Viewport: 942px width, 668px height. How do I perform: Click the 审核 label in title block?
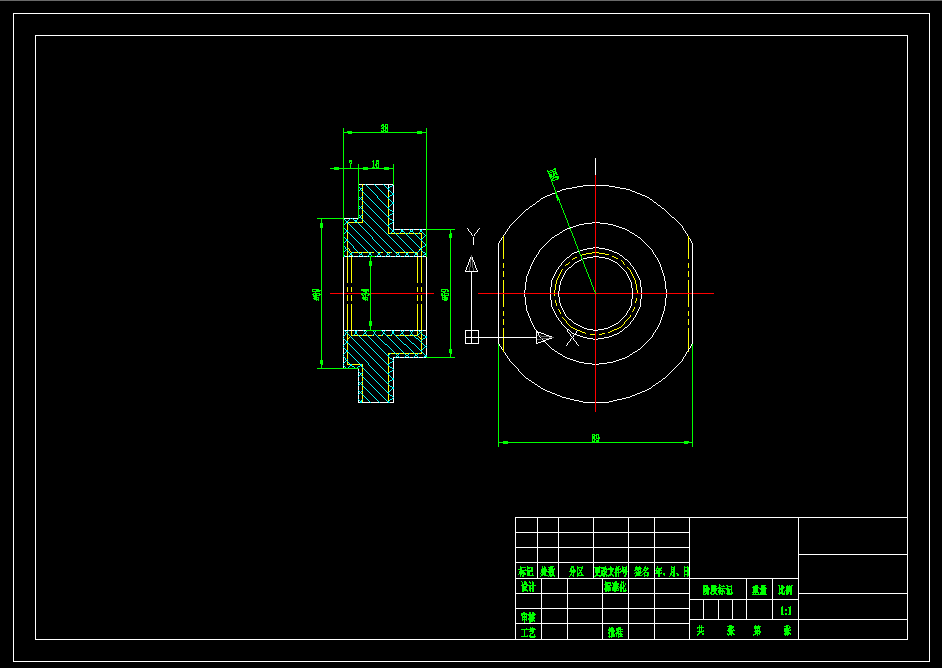[528, 616]
